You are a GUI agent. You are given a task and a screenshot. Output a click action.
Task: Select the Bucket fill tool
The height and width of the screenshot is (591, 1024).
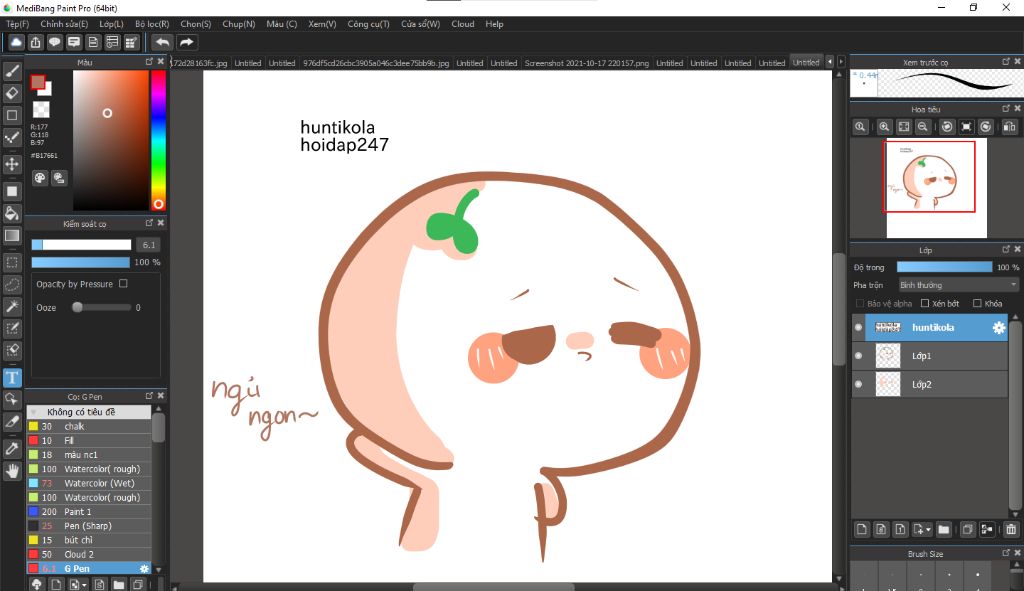tap(12, 214)
